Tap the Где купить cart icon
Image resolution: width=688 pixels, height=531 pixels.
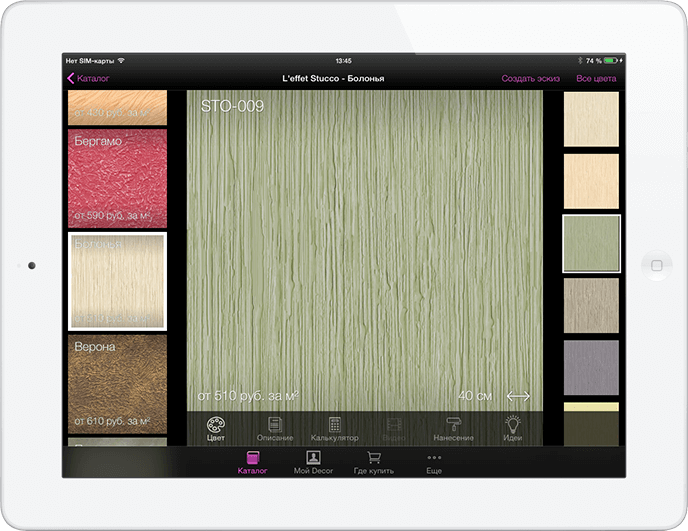click(x=374, y=462)
